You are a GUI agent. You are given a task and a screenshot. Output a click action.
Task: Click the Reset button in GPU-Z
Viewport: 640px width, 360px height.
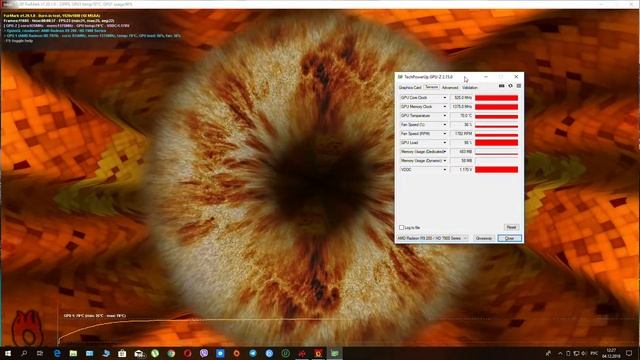[x=511, y=227]
